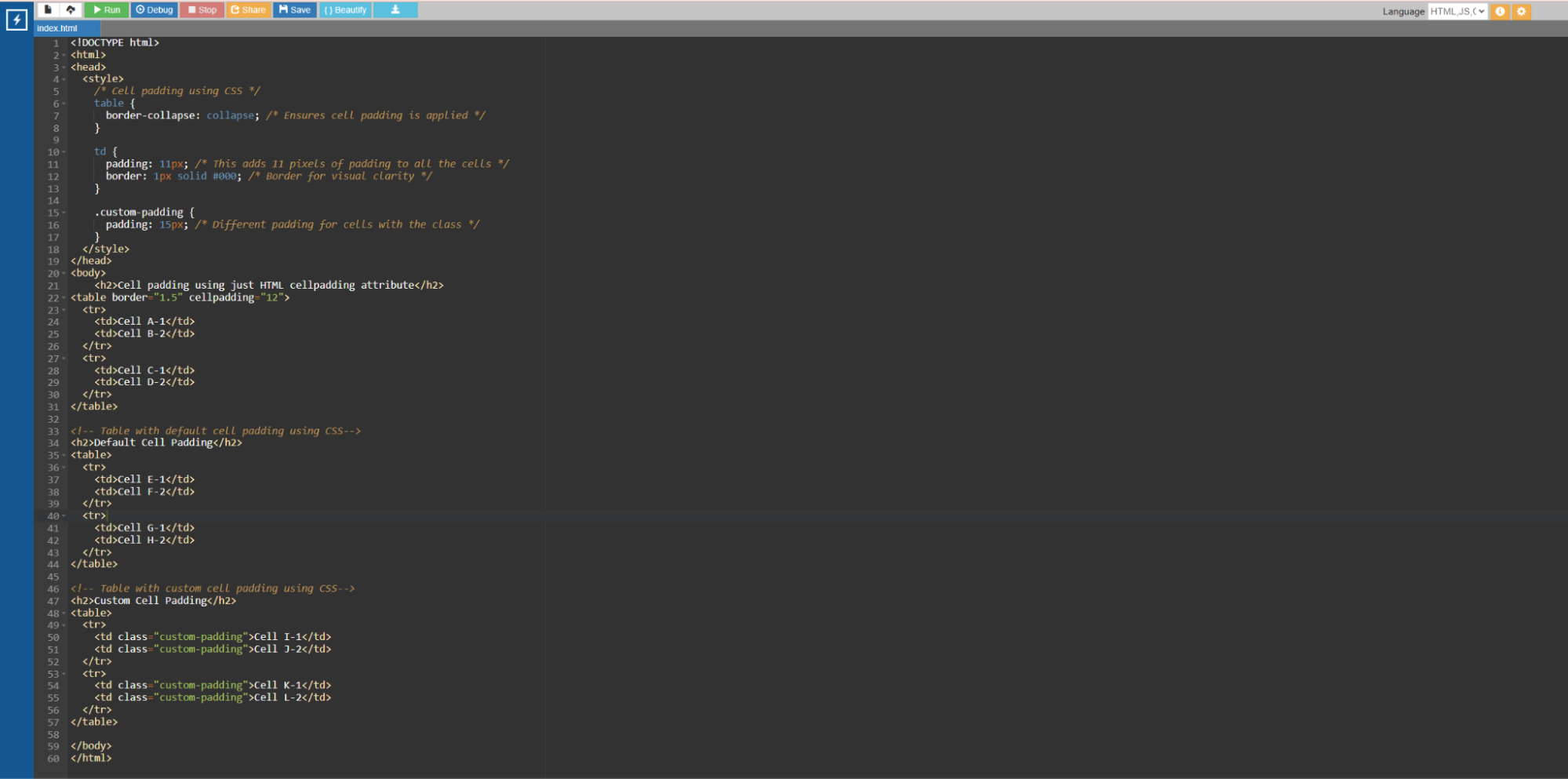Collapse the head tag at line 3
The height and width of the screenshot is (779, 1568).
tap(64, 67)
